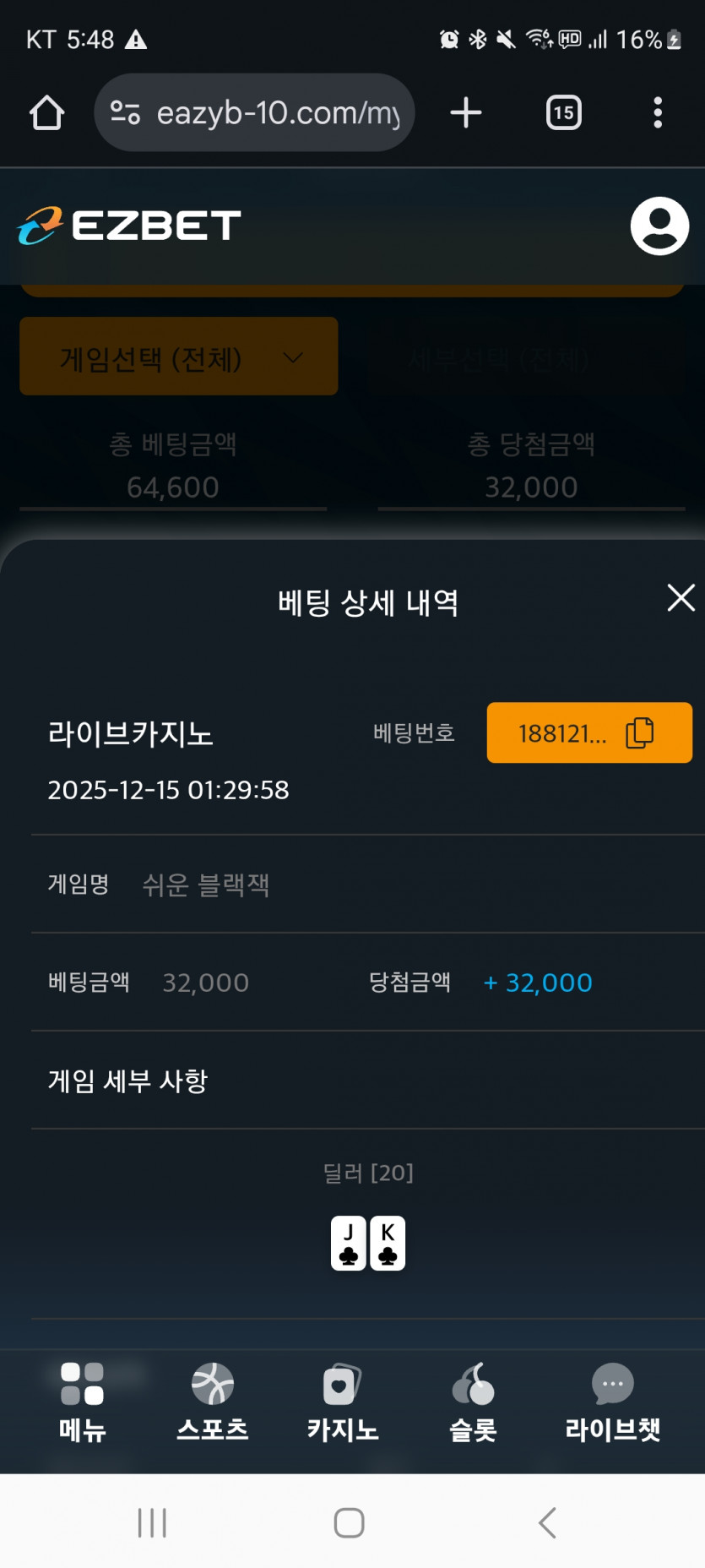This screenshot has height=1568, width=705.
Task: Open the browser three-dot menu
Action: [657, 112]
